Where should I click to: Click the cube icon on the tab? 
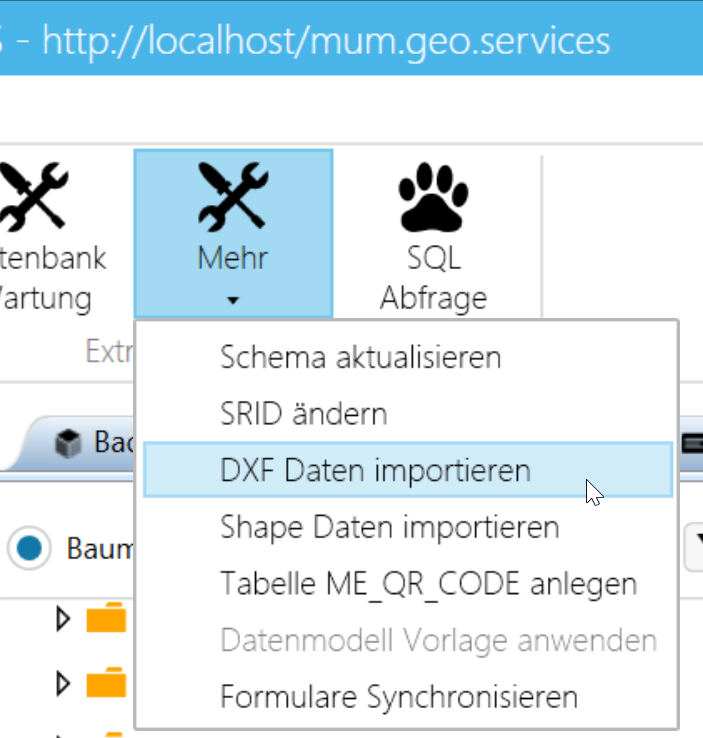pyautogui.click(x=68, y=442)
